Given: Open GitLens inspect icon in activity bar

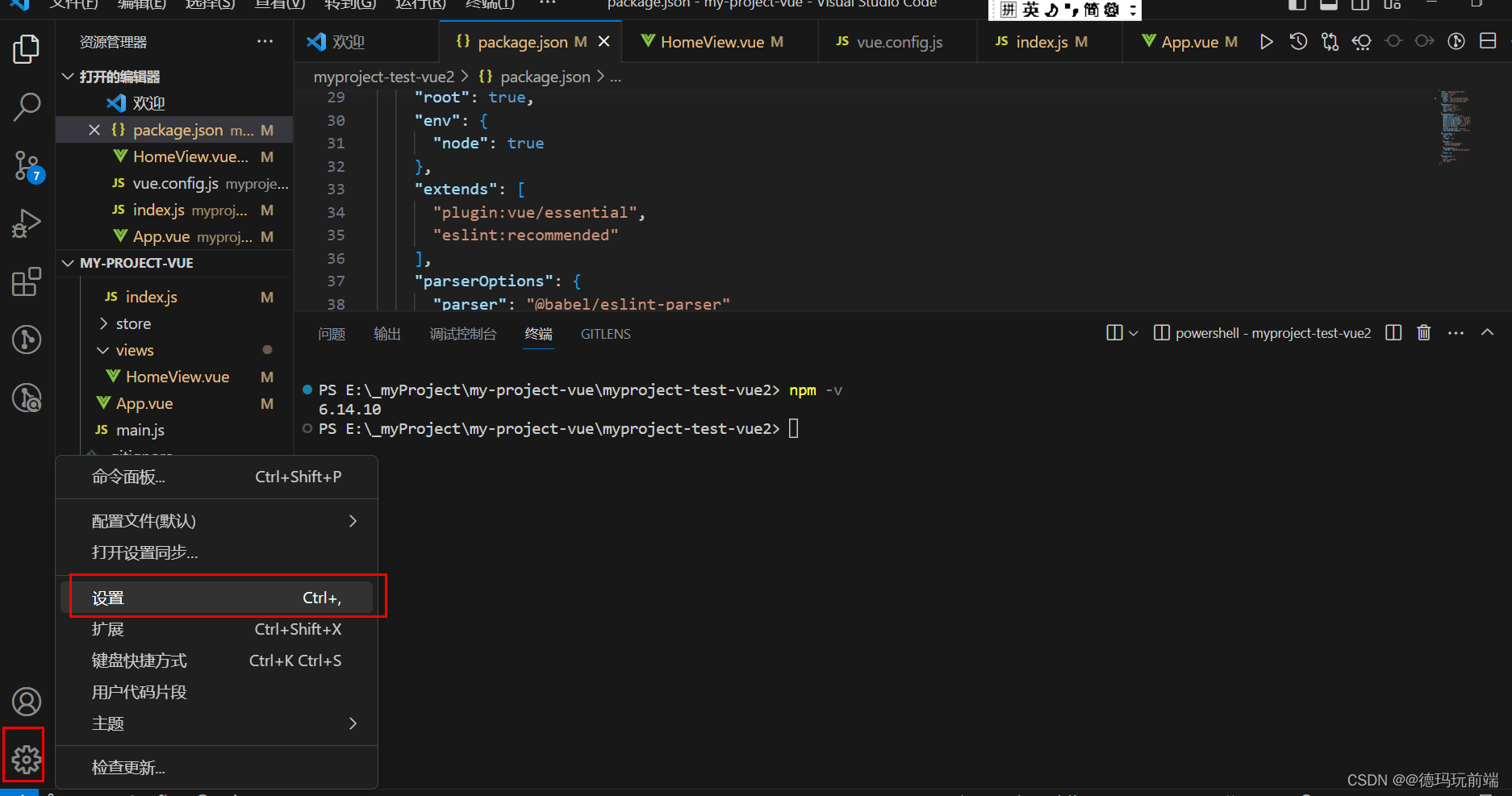Looking at the screenshot, I should point(27,398).
